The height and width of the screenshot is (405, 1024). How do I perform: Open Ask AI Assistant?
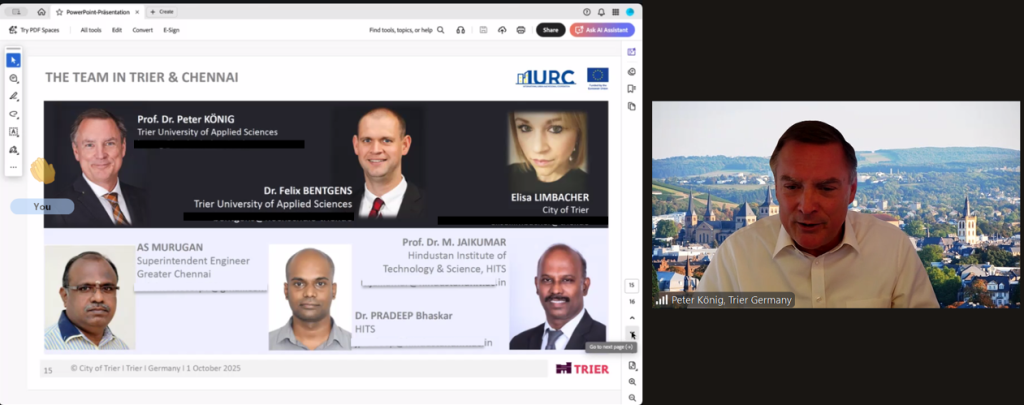point(602,30)
